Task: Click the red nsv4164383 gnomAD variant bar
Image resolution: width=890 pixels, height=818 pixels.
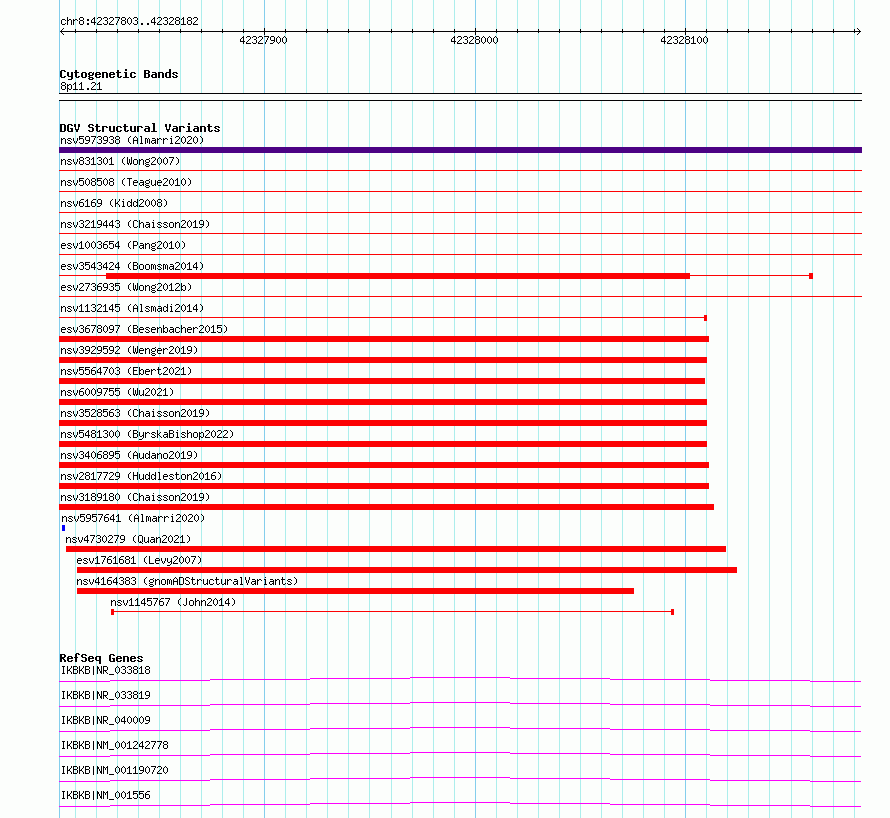Action: coord(355,591)
